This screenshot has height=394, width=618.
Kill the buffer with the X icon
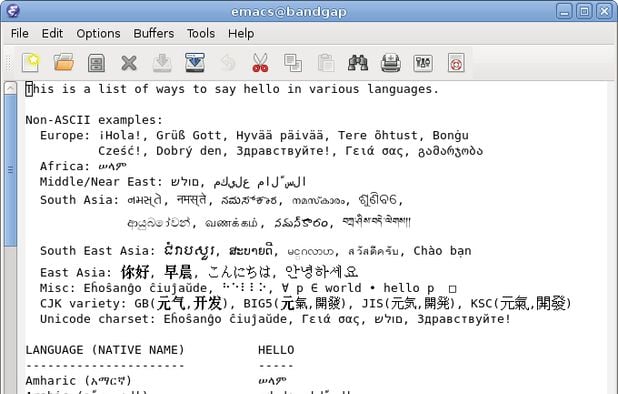click(x=129, y=63)
